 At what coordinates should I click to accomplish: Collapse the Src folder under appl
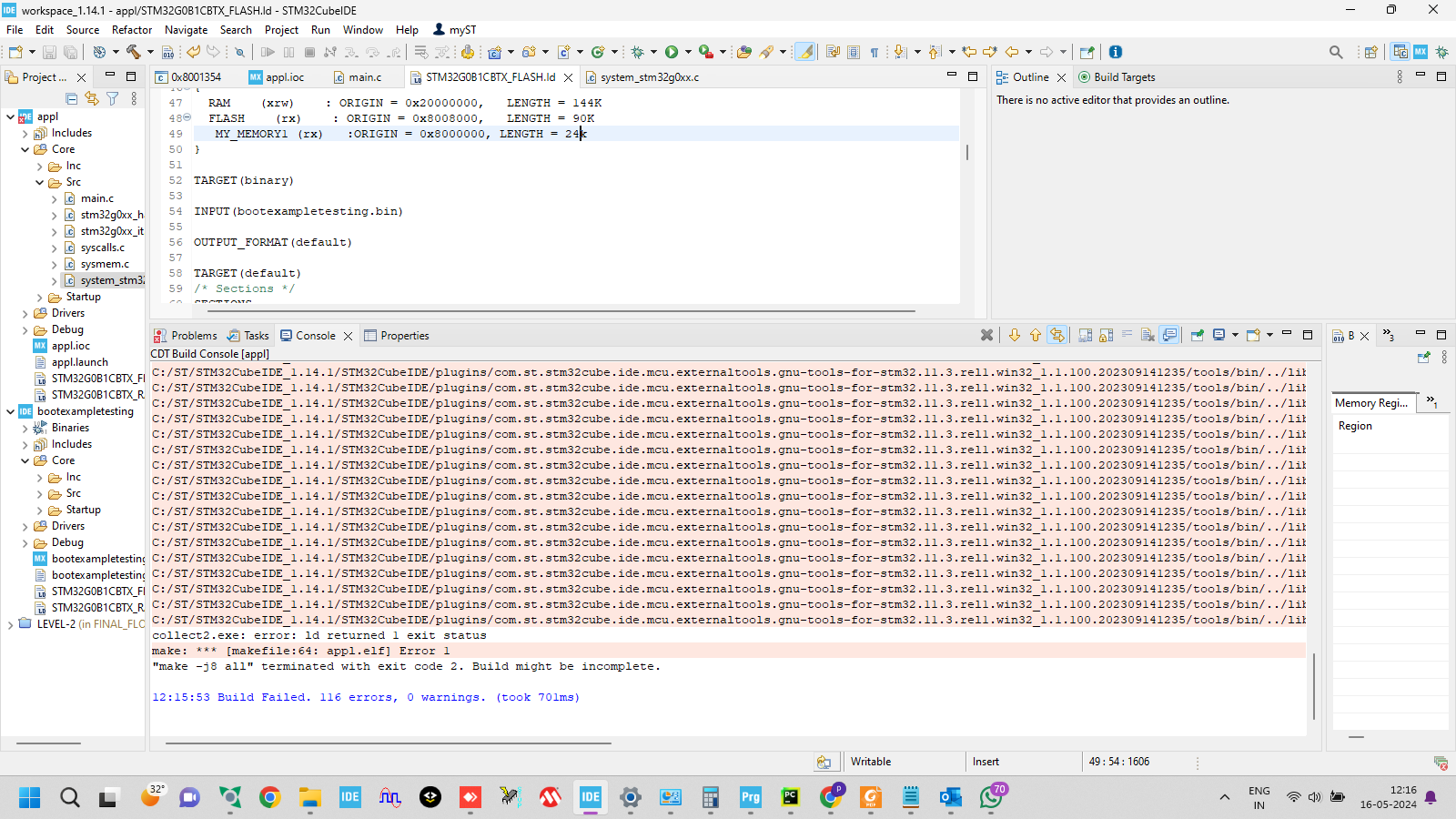click(x=39, y=182)
